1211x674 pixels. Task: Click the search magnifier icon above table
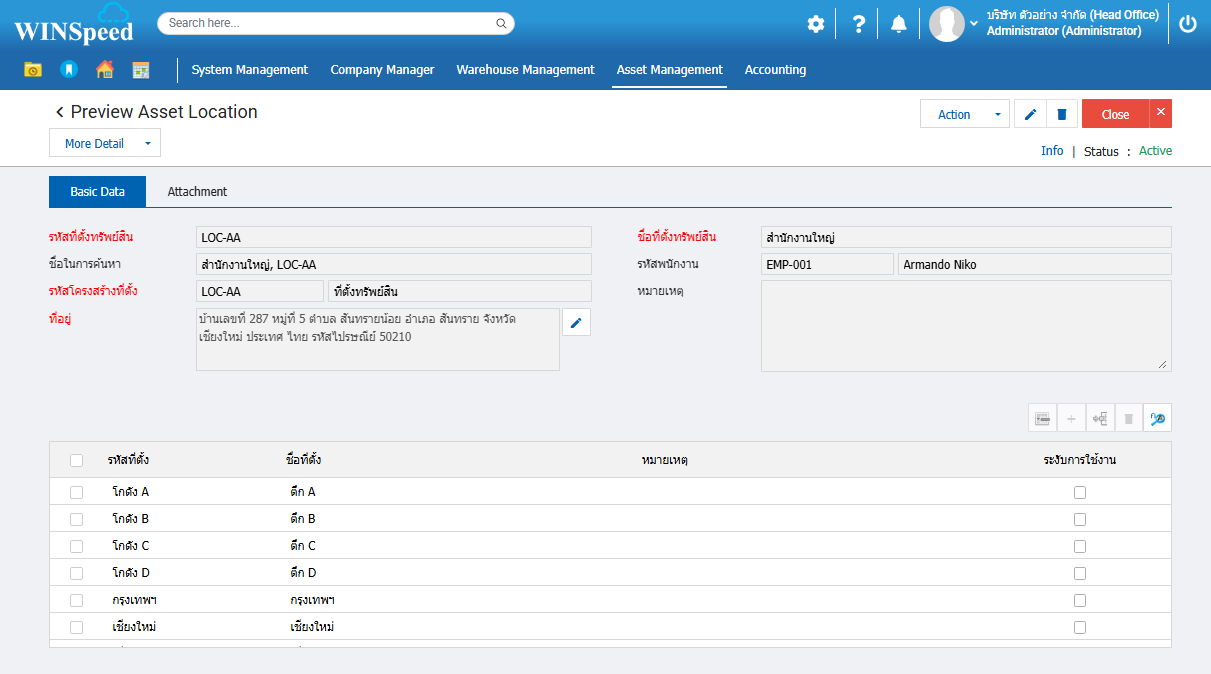(x=1158, y=419)
